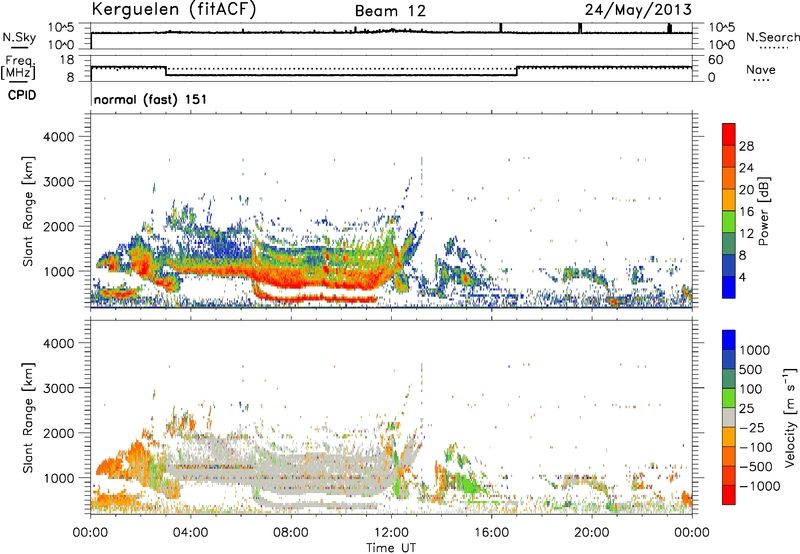
Task: Click the Velocity [m s-1] colorbar title
Action: (790, 417)
